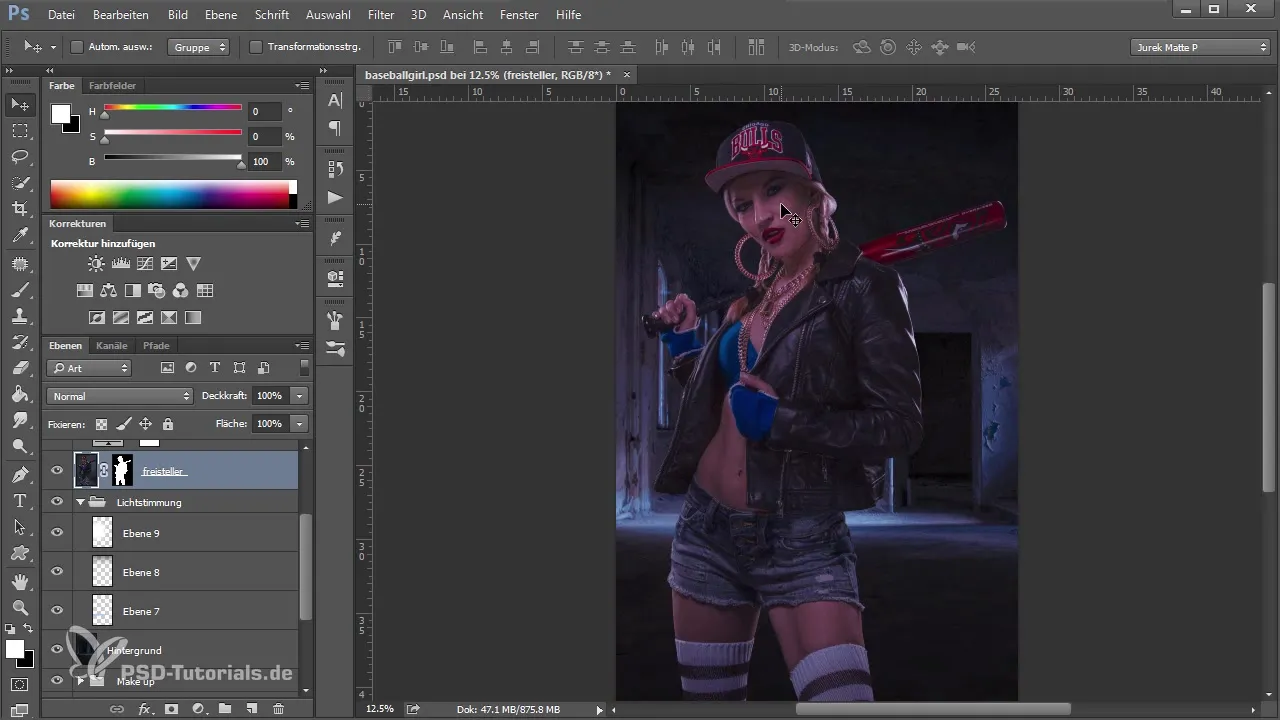Image resolution: width=1280 pixels, height=720 pixels.
Task: Add a Color Balance adjustment
Action: point(109,291)
